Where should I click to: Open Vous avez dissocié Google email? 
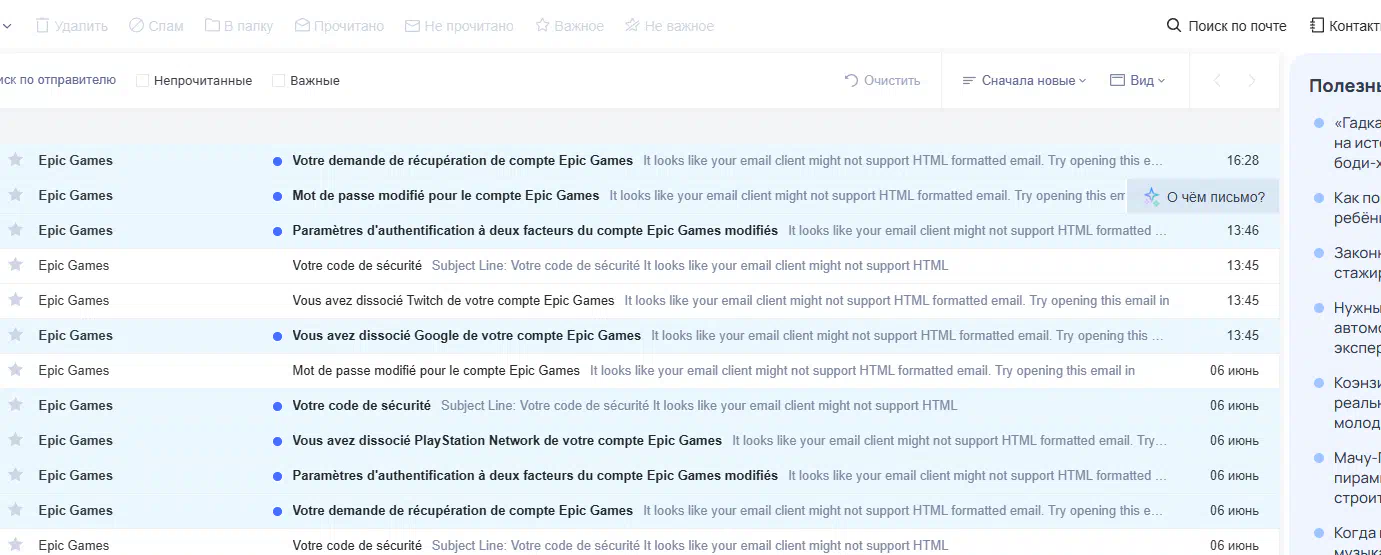coord(639,335)
